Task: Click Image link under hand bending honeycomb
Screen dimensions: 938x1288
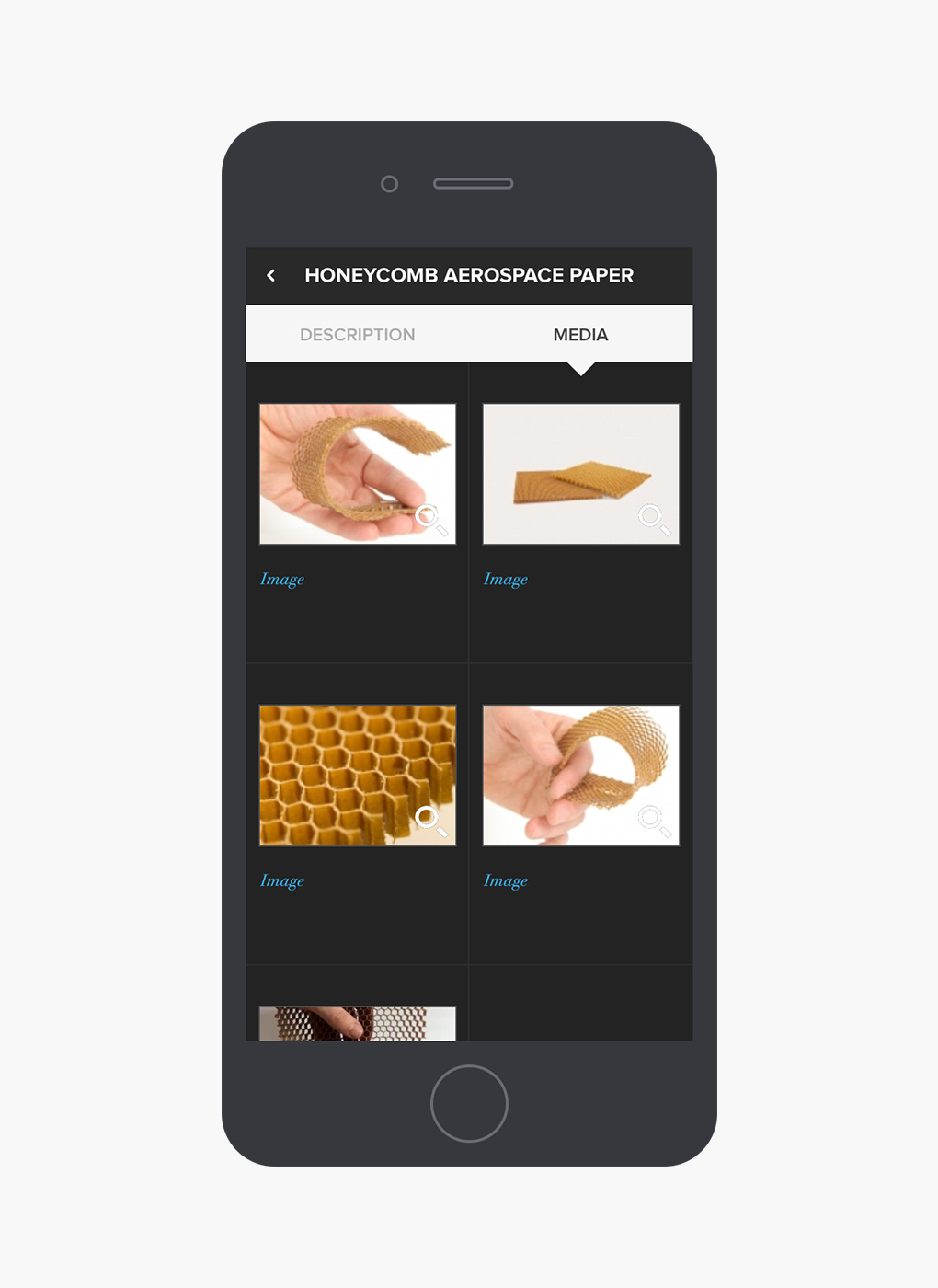Action: click(282, 580)
